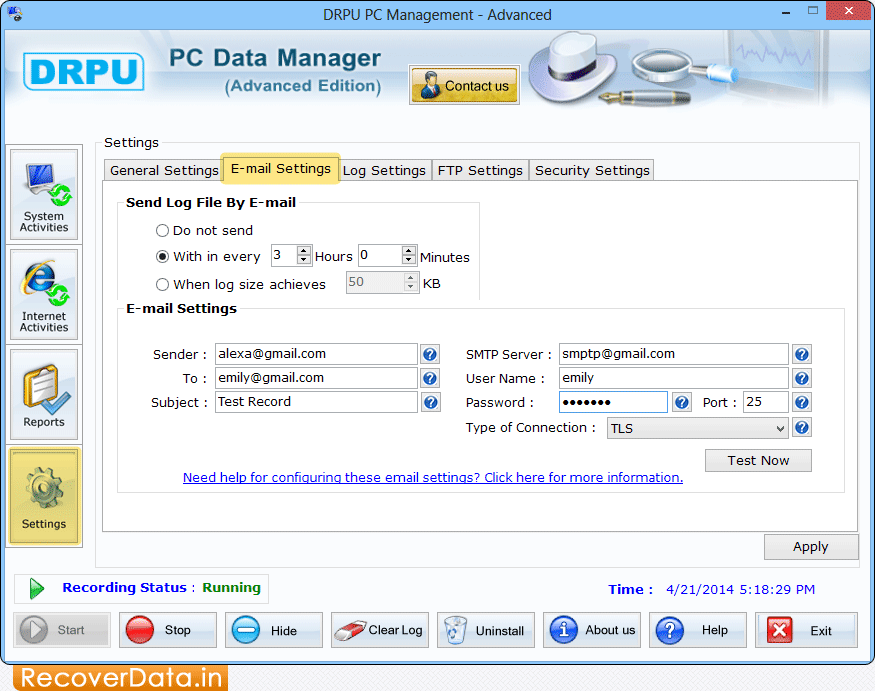Click the Test Now button
875x691 pixels.
click(758, 460)
